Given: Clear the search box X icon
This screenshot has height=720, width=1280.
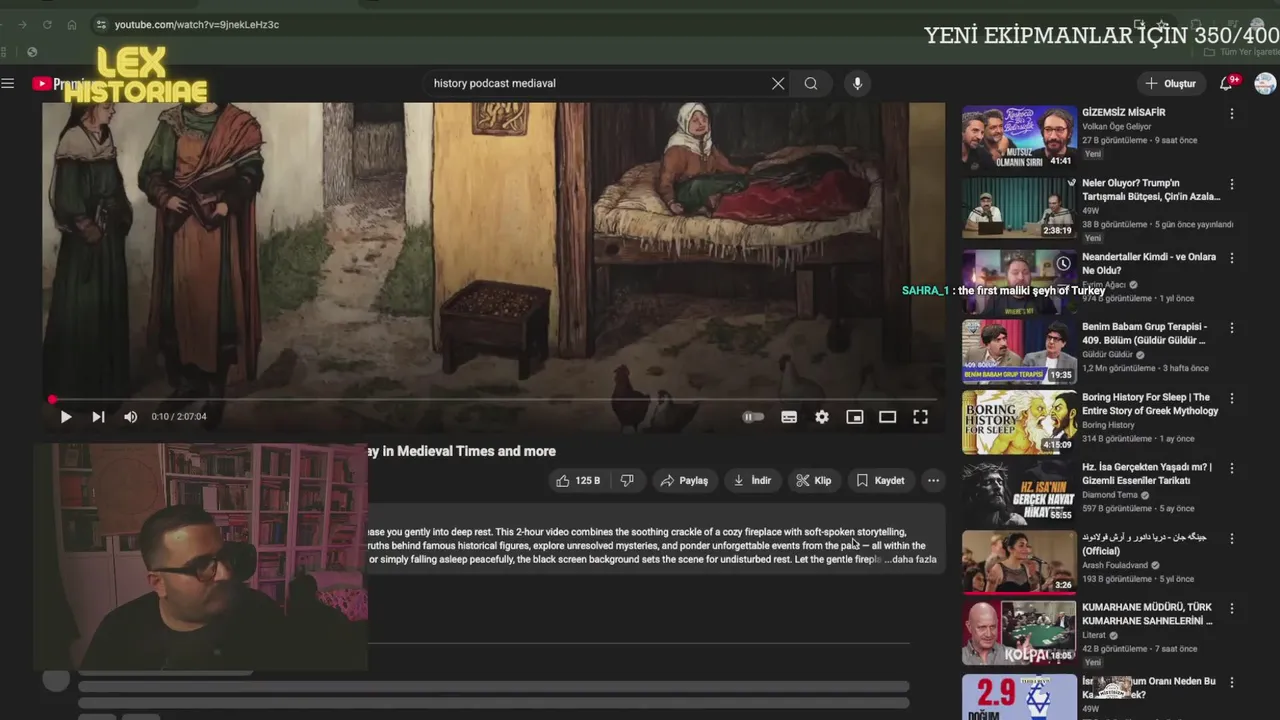Looking at the screenshot, I should 778,84.
